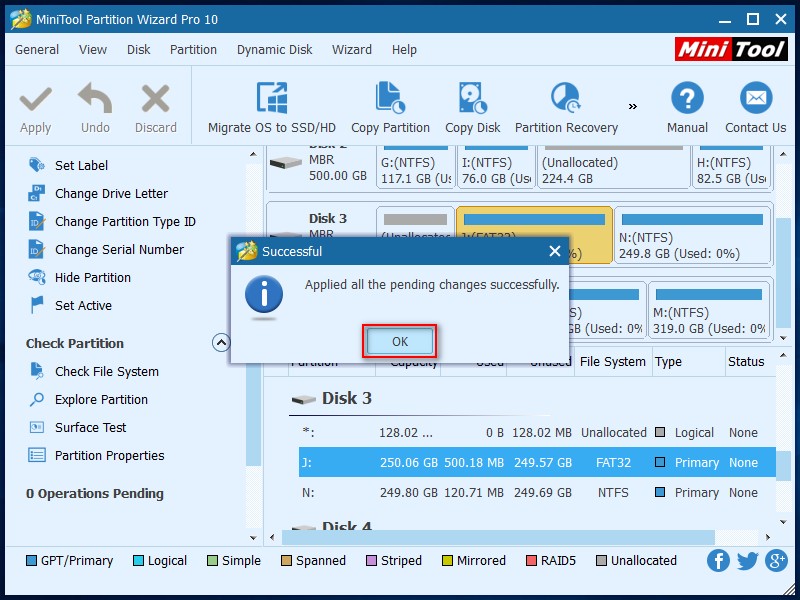Open the Manual help icon
The image size is (800, 600).
coord(687,97)
